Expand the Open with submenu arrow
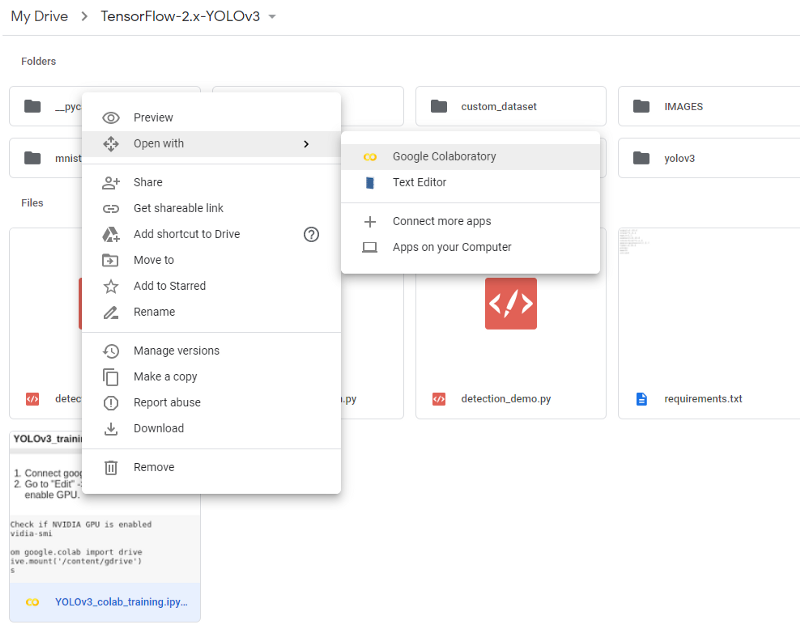The height and width of the screenshot is (624, 800). point(306,144)
